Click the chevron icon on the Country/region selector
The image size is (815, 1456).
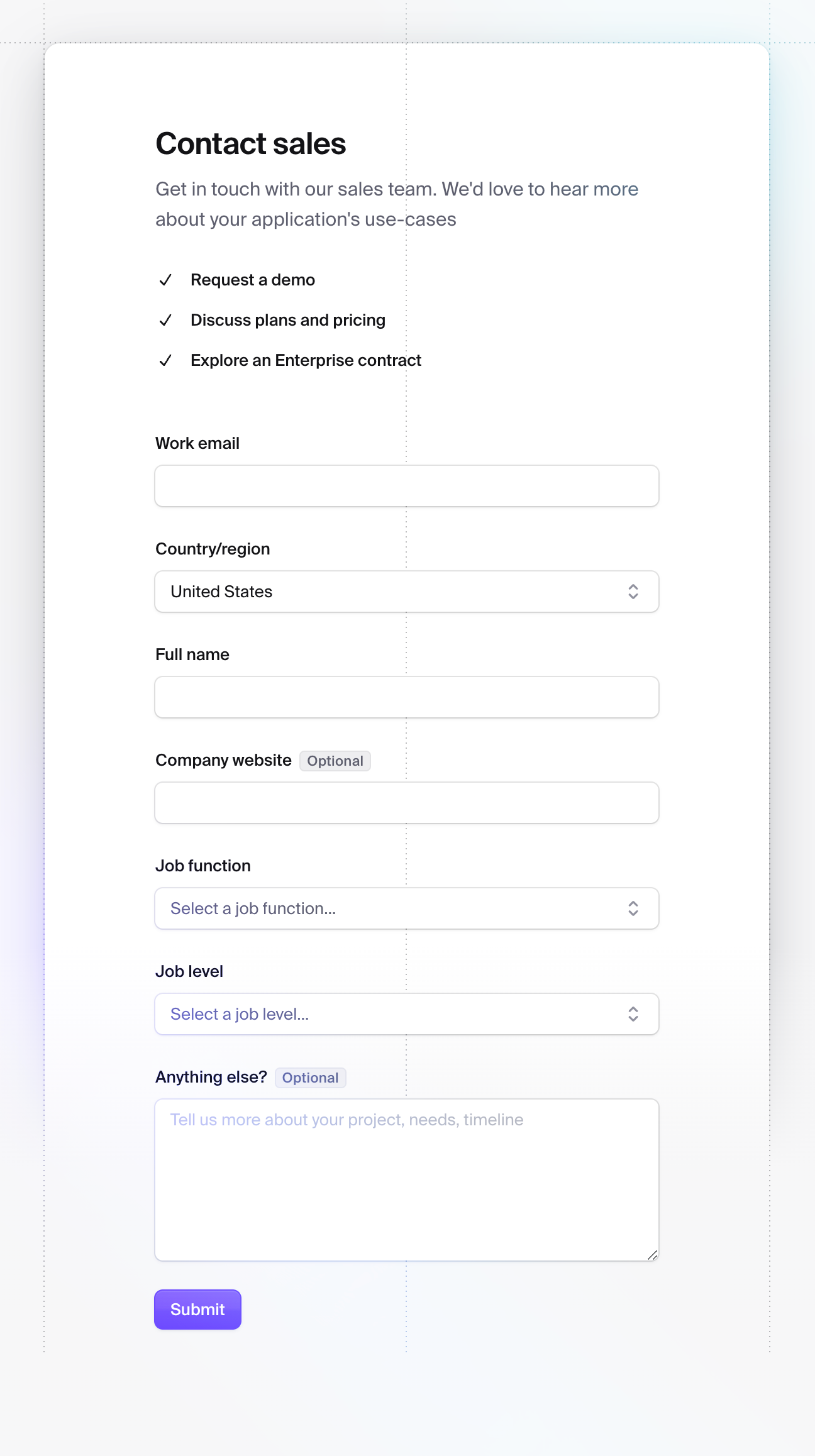point(634,592)
